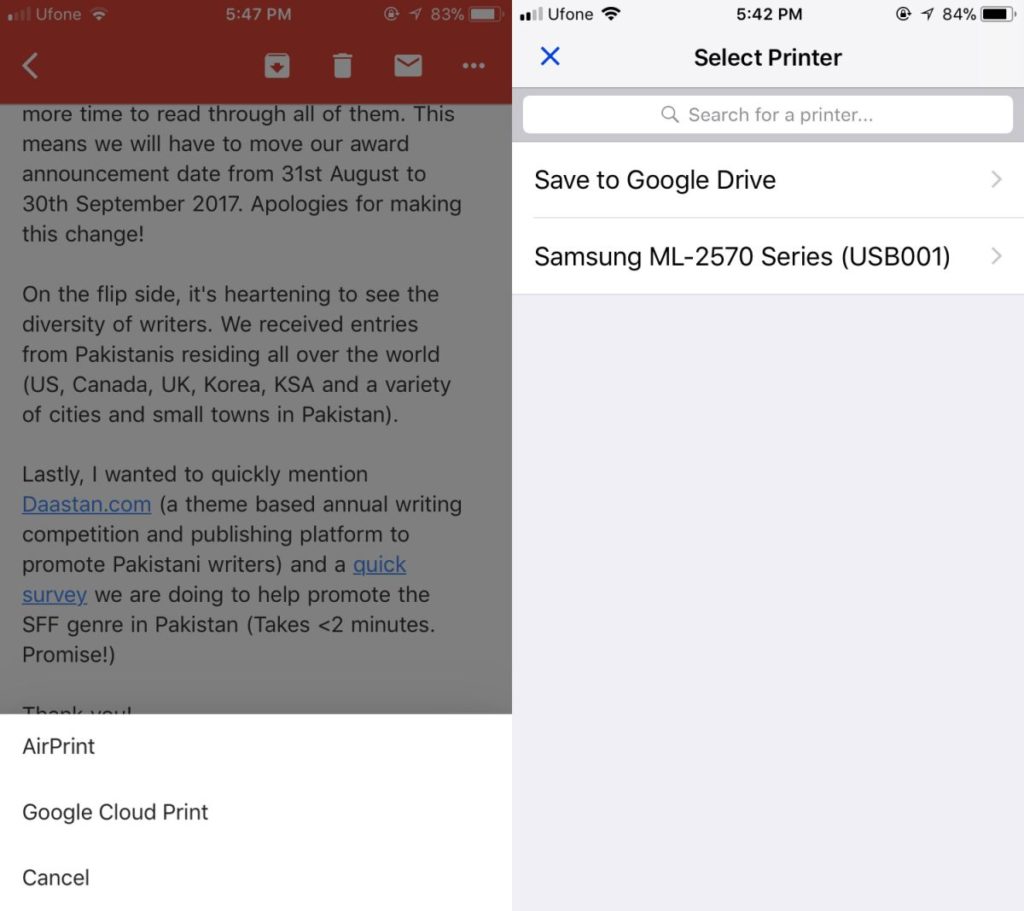Tap the magnifier icon in printer search
The height and width of the screenshot is (911, 1024).
tap(668, 114)
